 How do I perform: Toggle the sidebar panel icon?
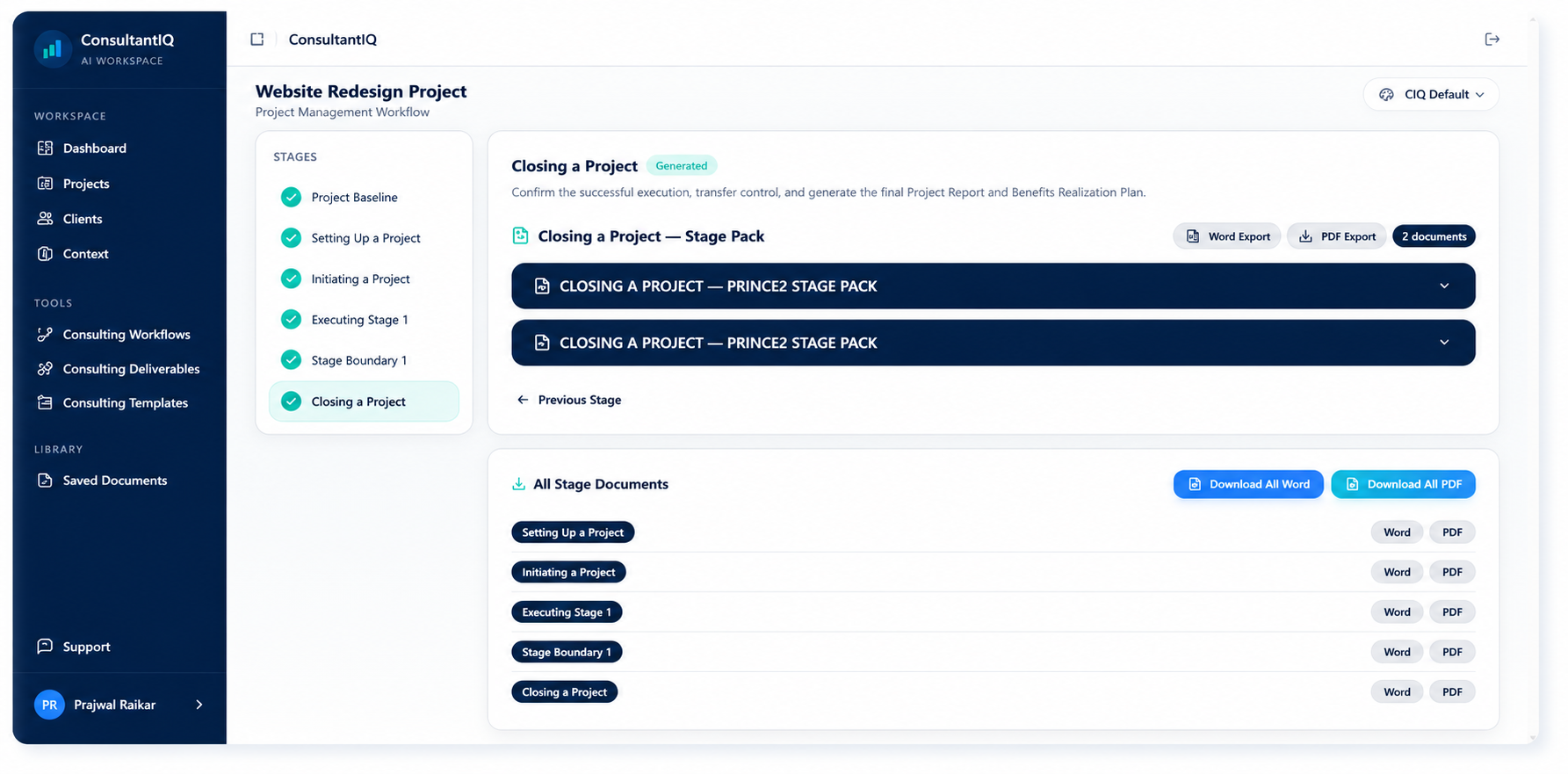tap(257, 40)
